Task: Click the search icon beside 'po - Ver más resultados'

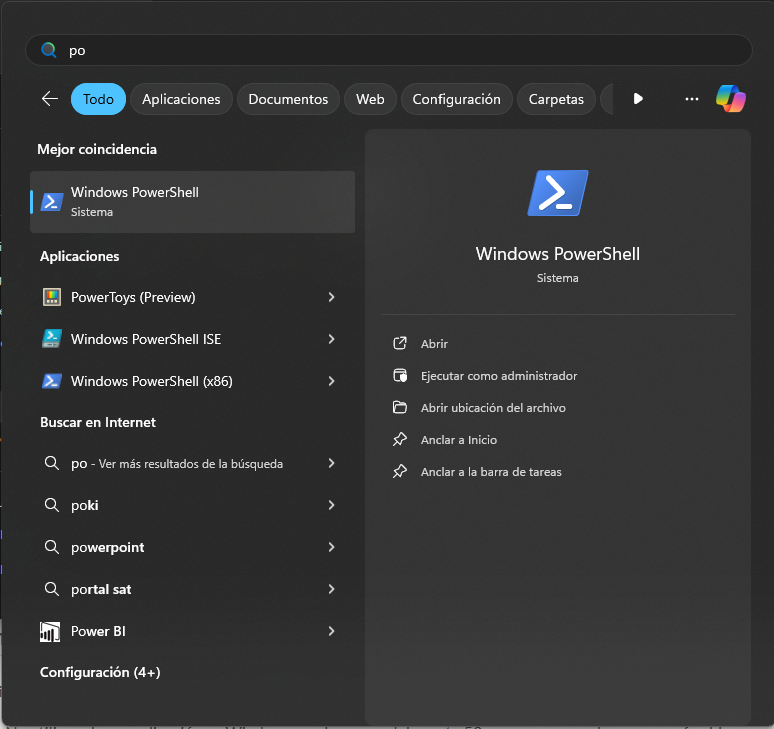Action: pos(52,463)
